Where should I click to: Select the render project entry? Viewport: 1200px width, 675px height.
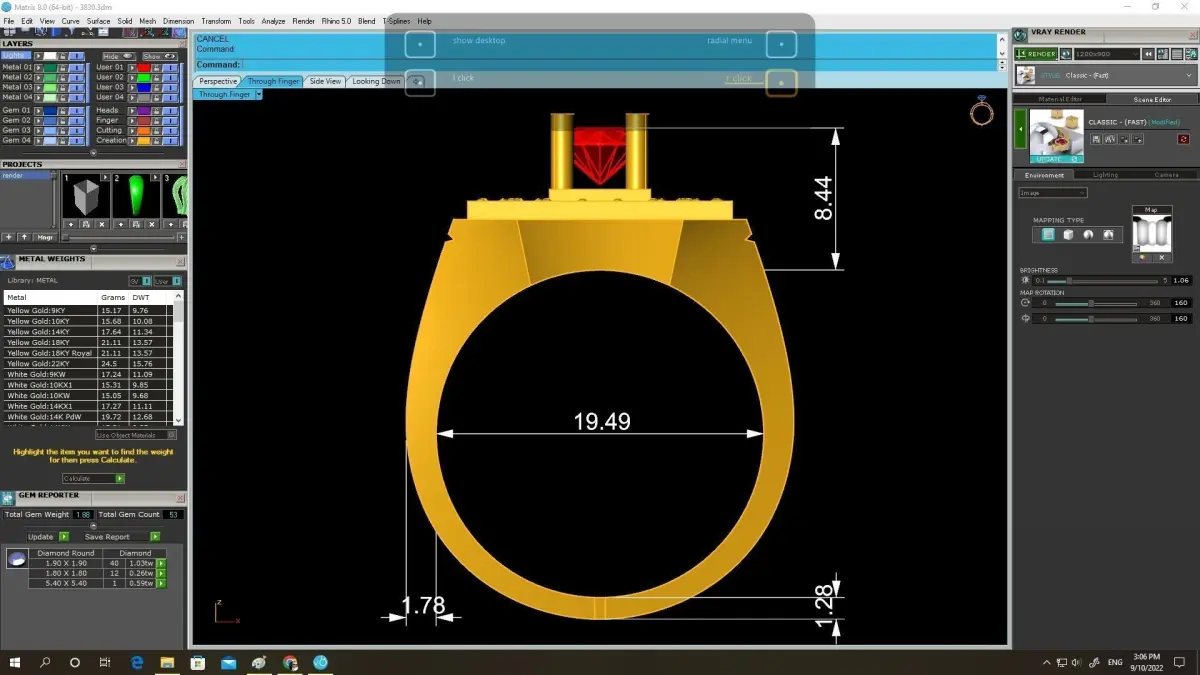coord(26,176)
